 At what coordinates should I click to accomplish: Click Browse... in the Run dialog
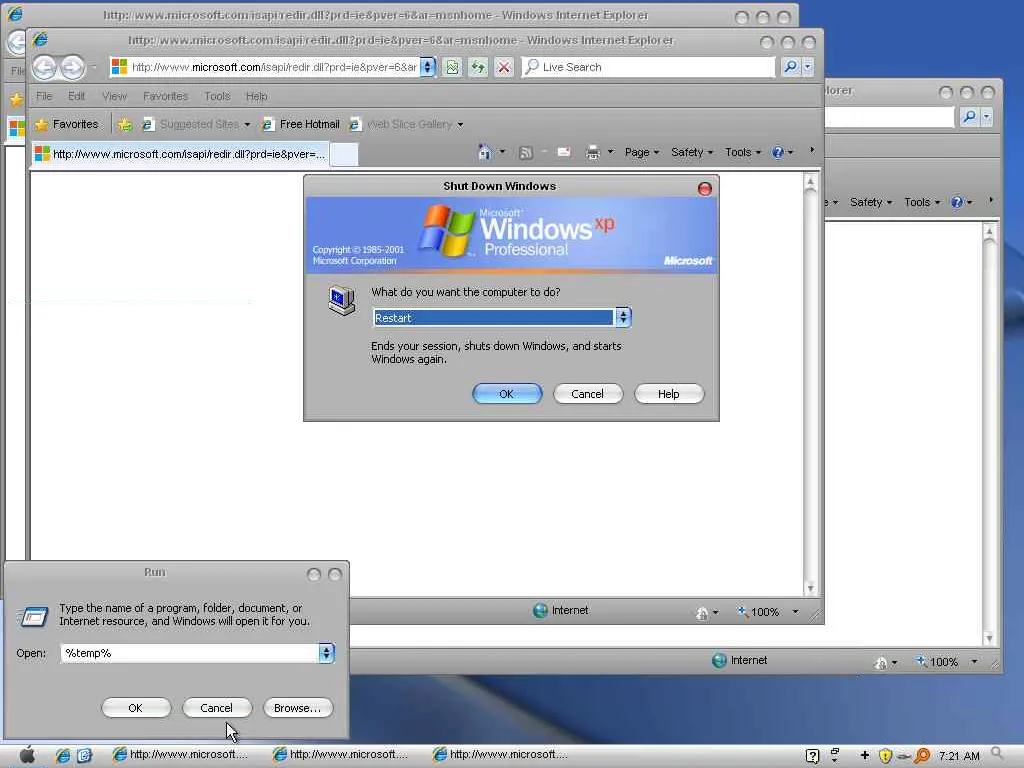[x=298, y=708]
